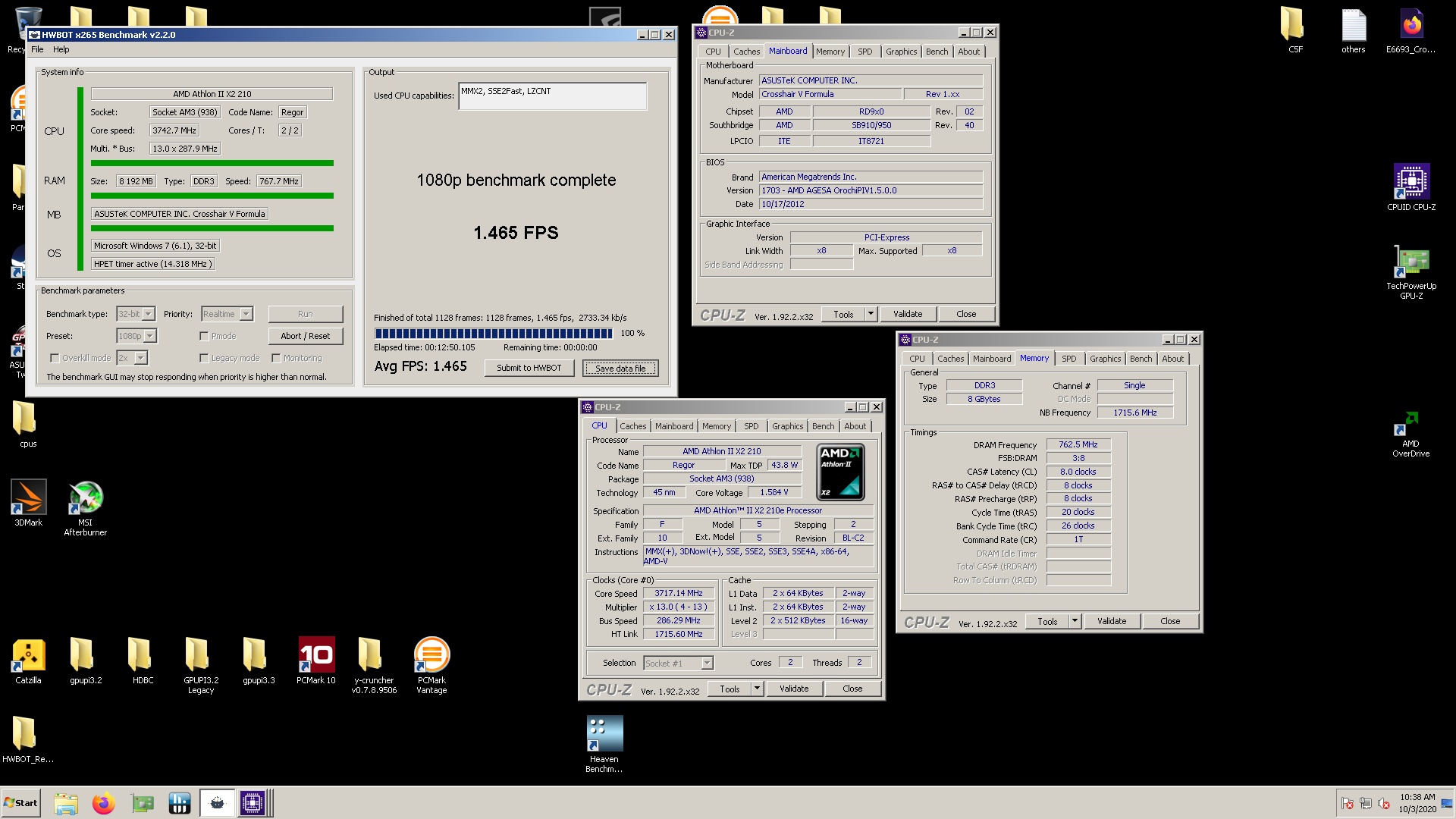This screenshot has height=819, width=1456.
Task: Select HWBOT x265 taskbar button
Action: tap(217, 803)
